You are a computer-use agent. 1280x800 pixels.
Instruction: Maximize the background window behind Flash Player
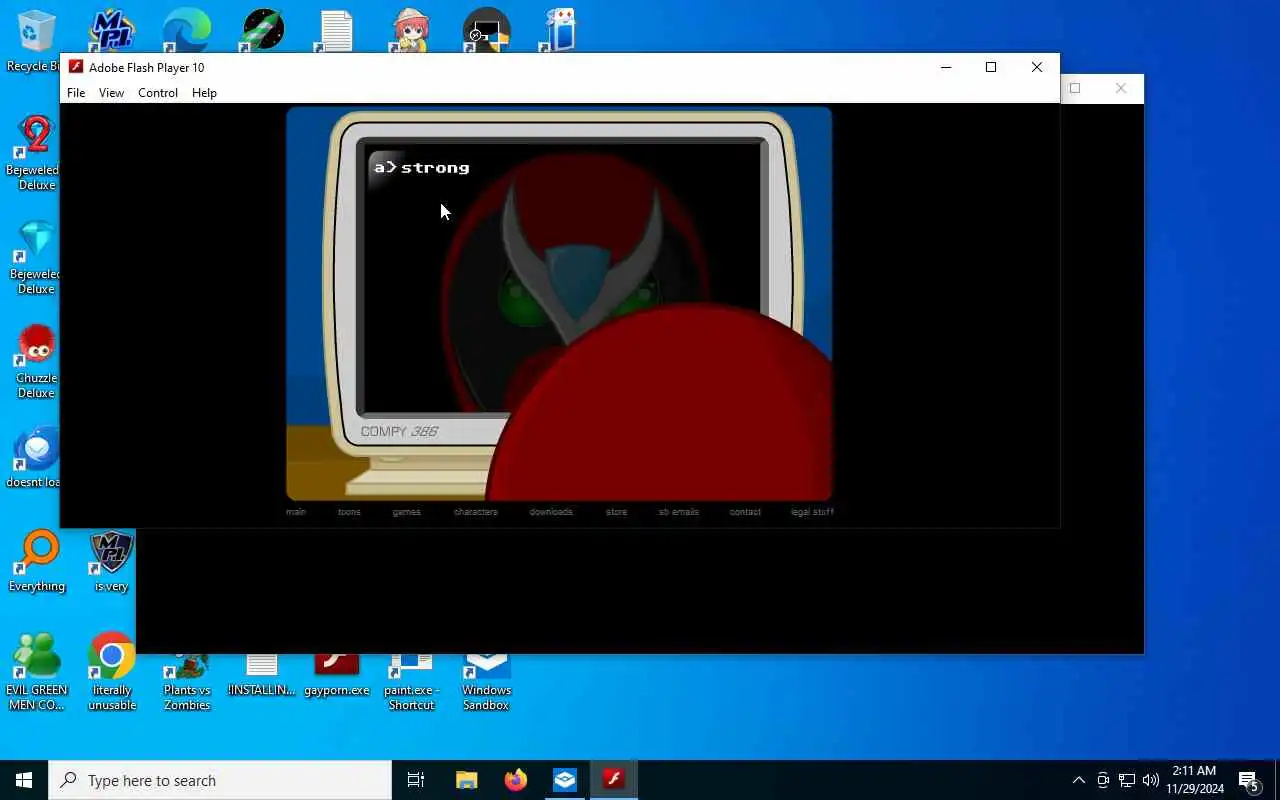click(1075, 88)
